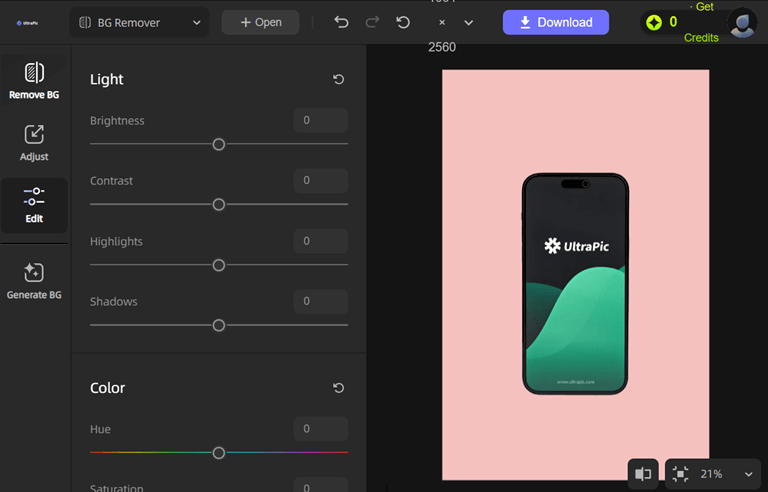Focus the Contrast value field
This screenshot has height=492, width=768.
pyautogui.click(x=321, y=180)
